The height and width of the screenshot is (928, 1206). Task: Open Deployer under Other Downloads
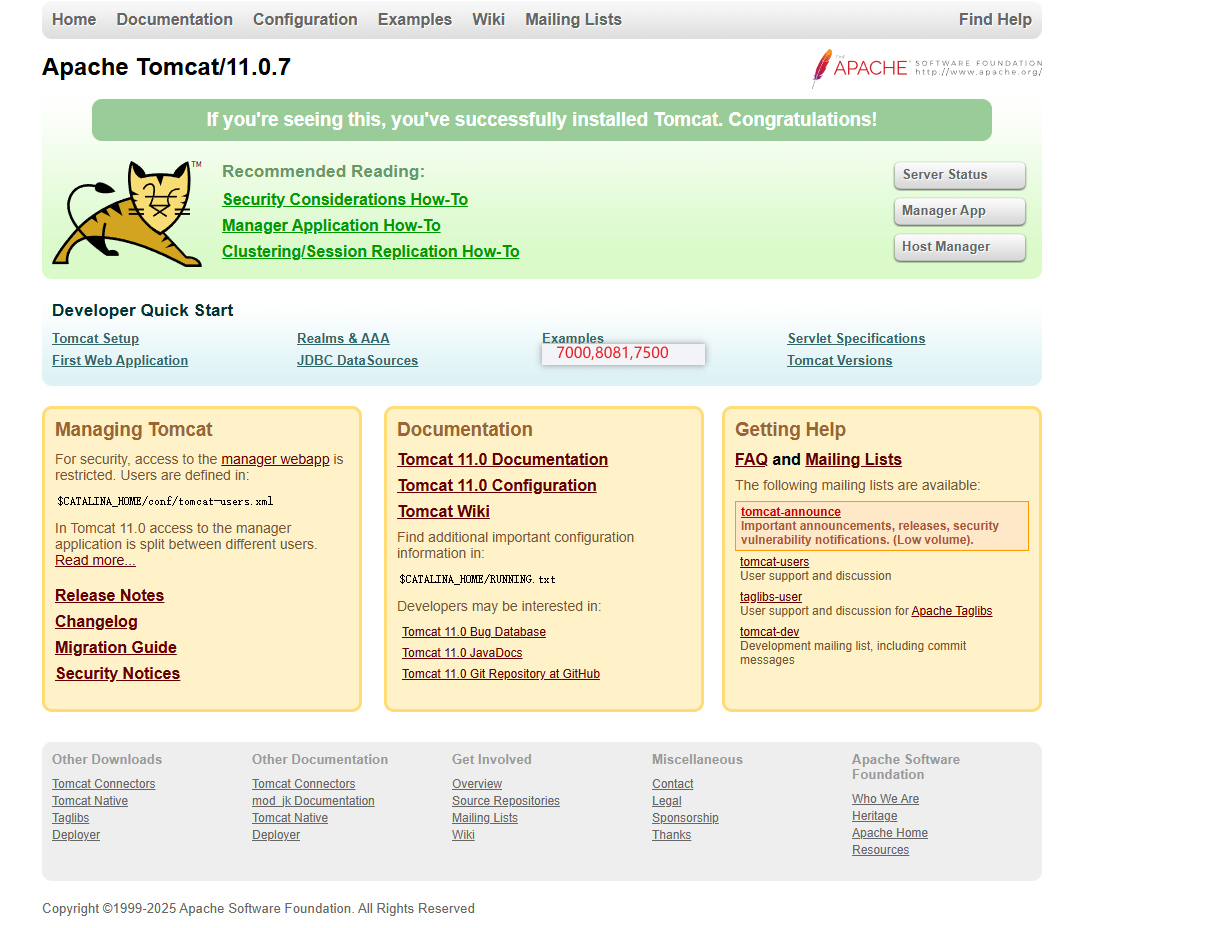[76, 835]
